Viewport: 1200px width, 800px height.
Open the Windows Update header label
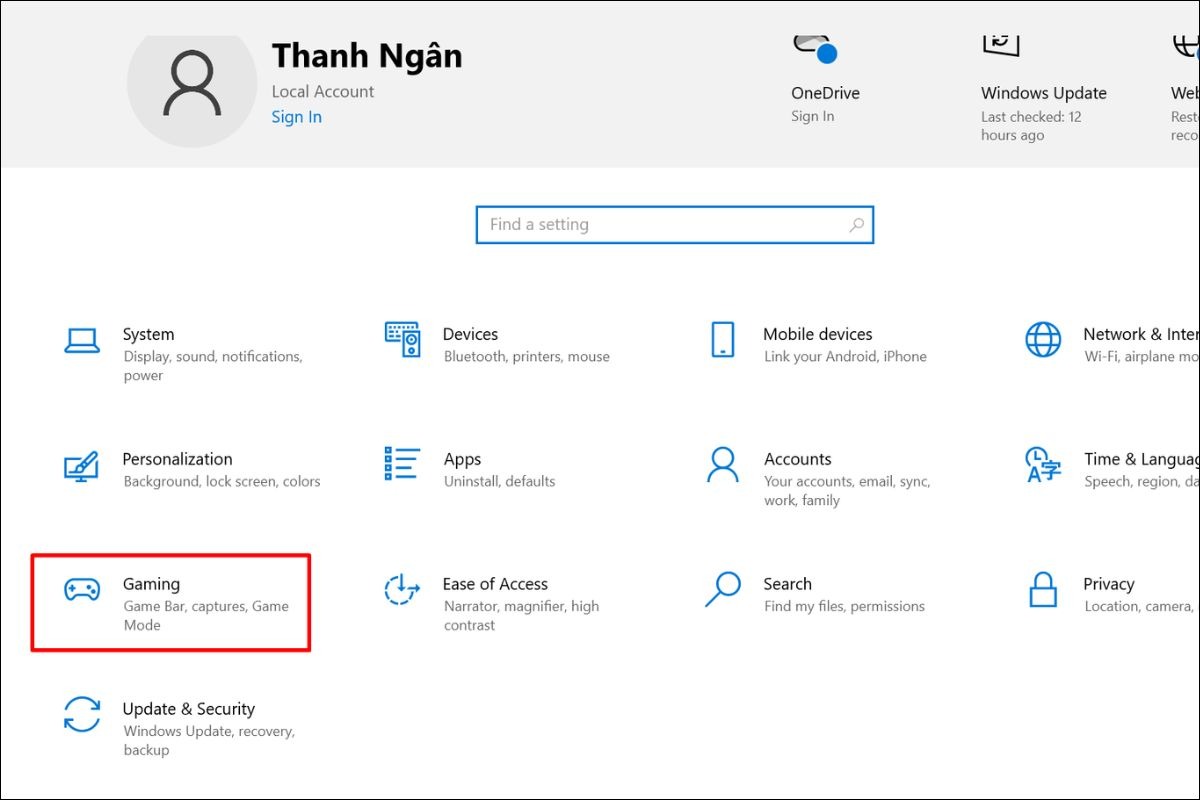click(1044, 93)
